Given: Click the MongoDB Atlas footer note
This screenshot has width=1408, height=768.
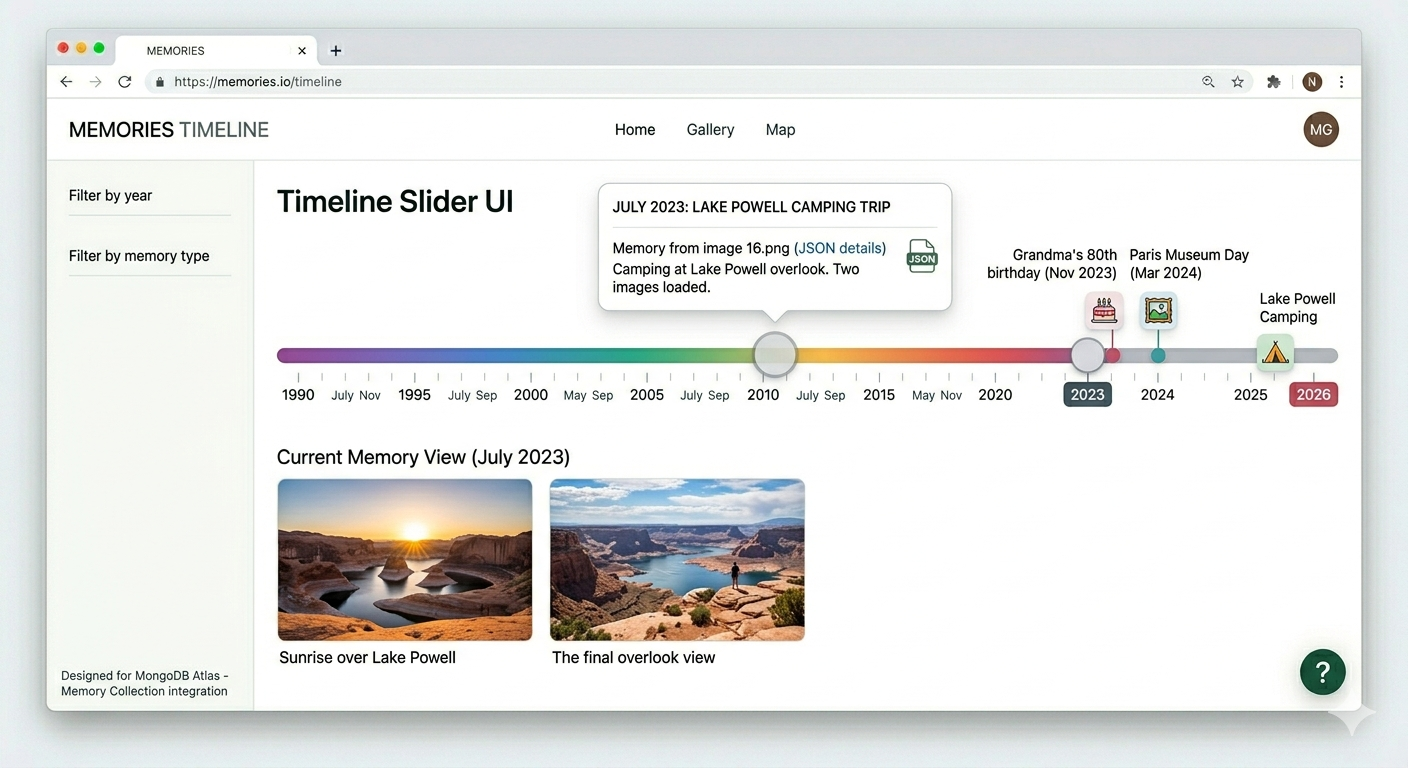Looking at the screenshot, I should 144,683.
